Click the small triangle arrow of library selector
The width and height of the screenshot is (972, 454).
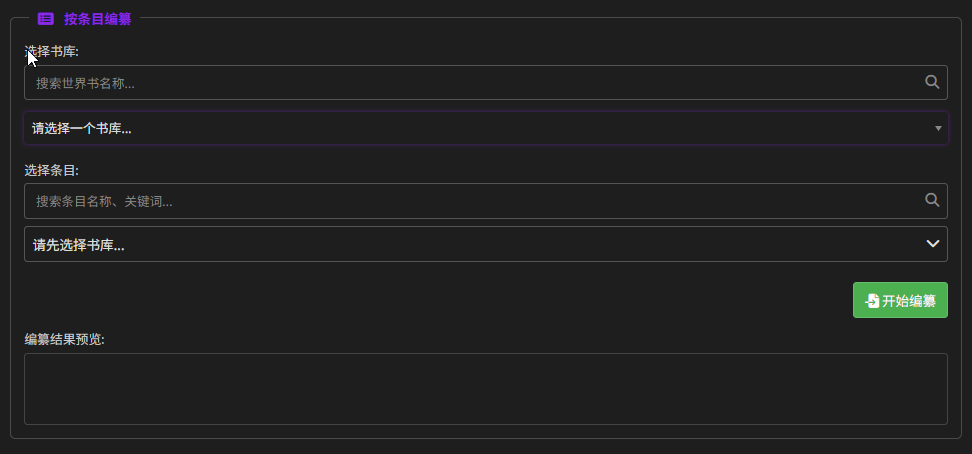point(938,128)
